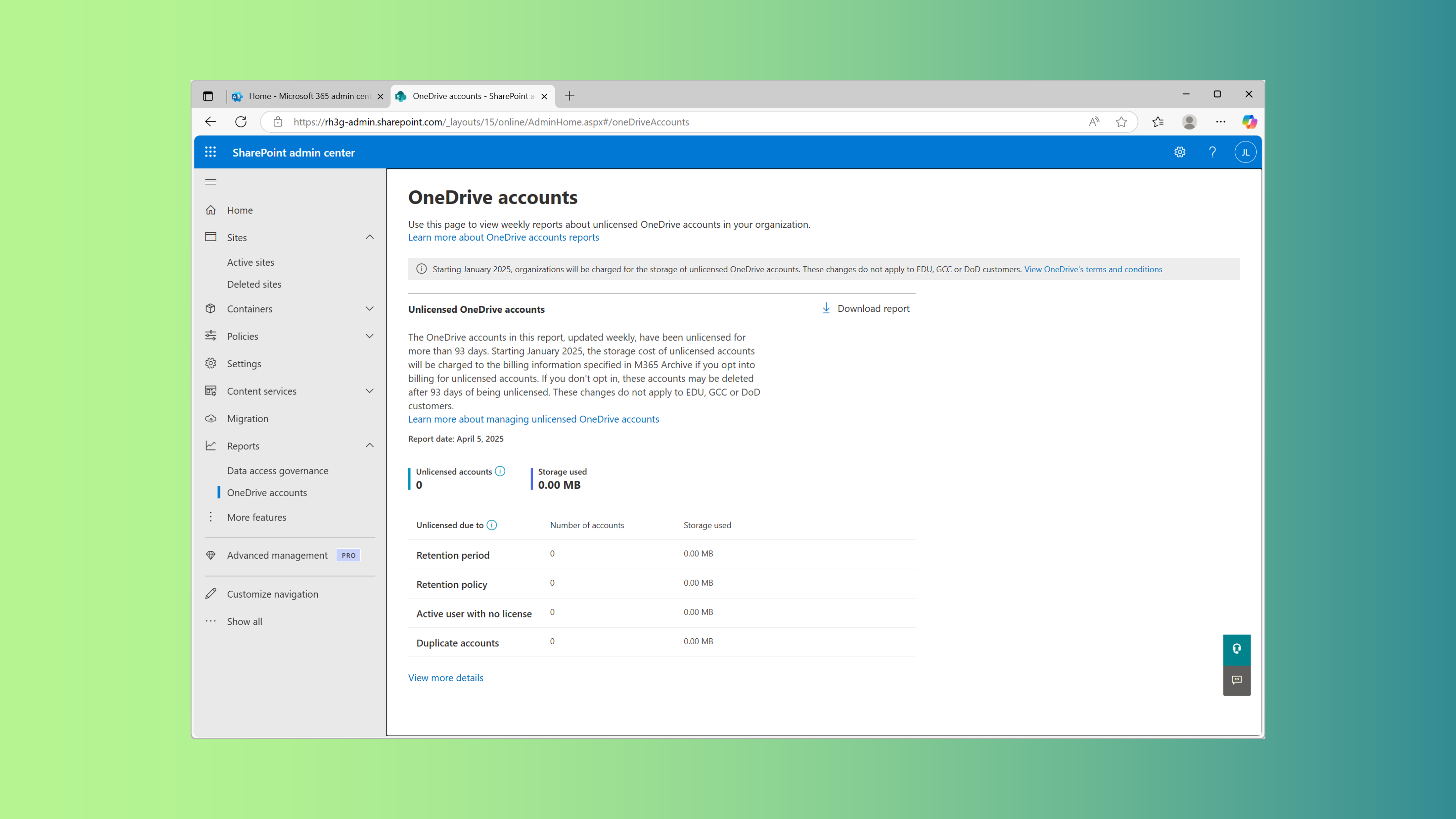Collapse the navigation pane via hamburger icon

(x=211, y=181)
